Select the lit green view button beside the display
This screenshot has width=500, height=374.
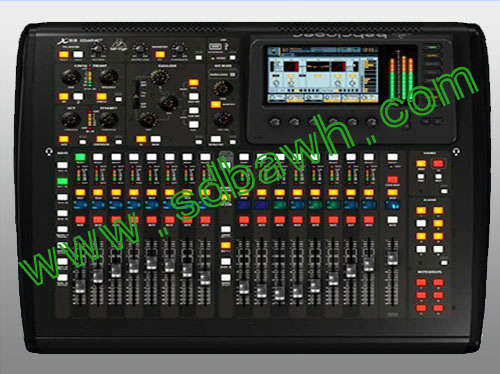[431, 47]
